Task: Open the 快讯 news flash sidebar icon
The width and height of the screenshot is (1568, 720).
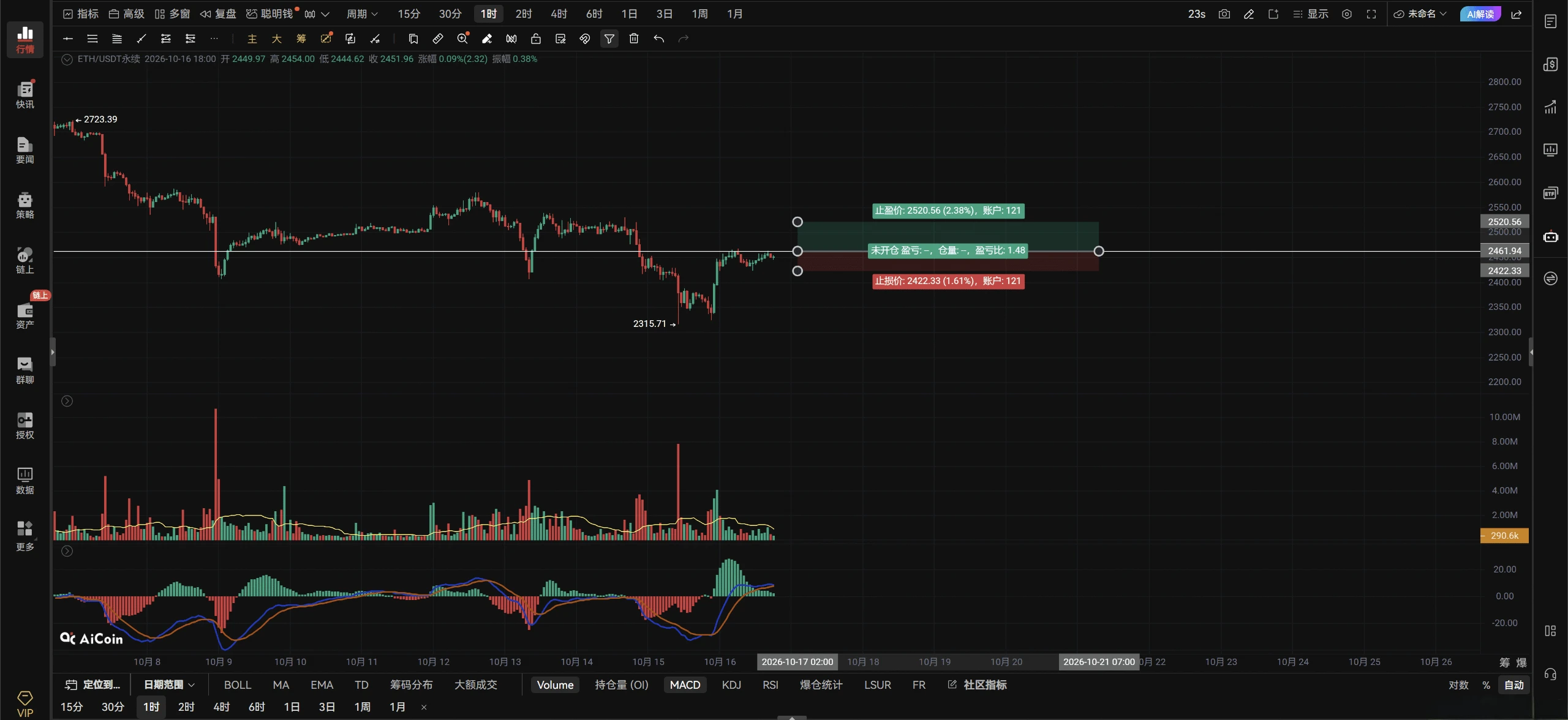Action: [x=25, y=94]
